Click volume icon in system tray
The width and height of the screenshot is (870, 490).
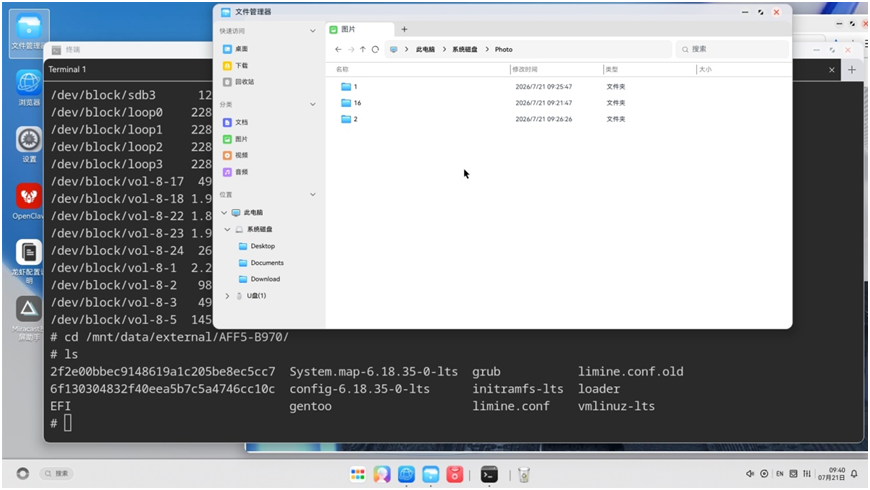click(750, 473)
